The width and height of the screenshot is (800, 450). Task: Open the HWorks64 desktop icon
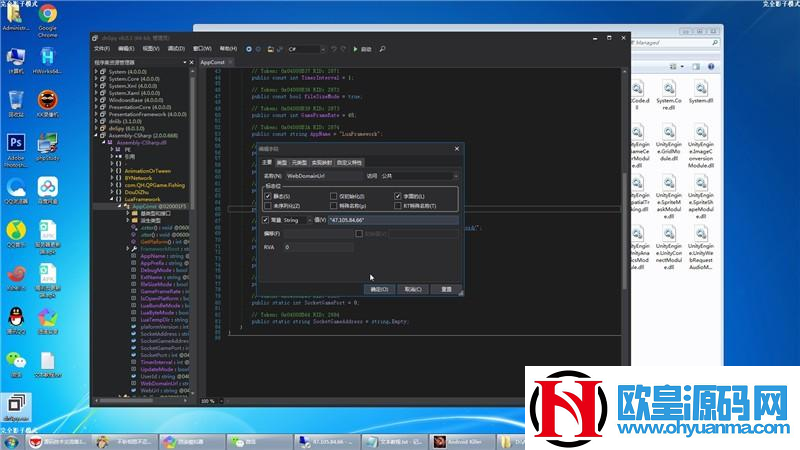[47, 61]
